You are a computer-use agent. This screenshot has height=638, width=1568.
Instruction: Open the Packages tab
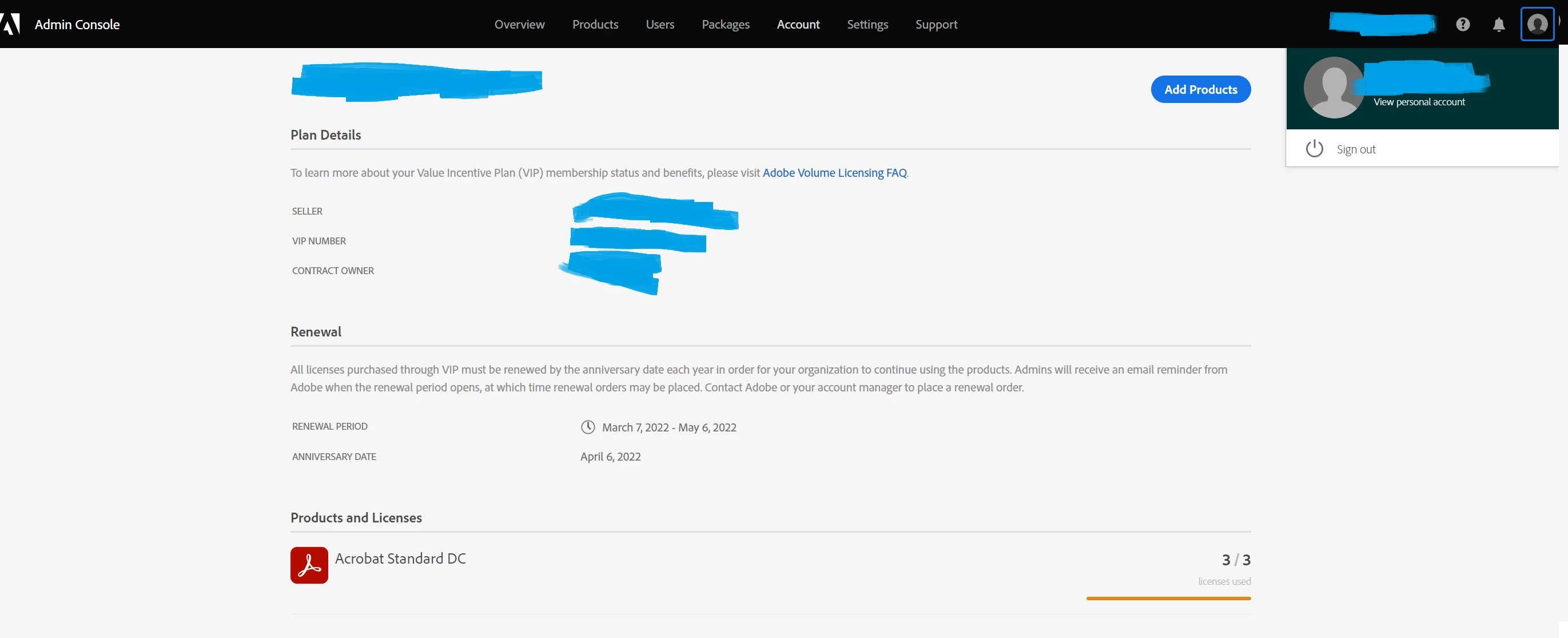click(725, 25)
